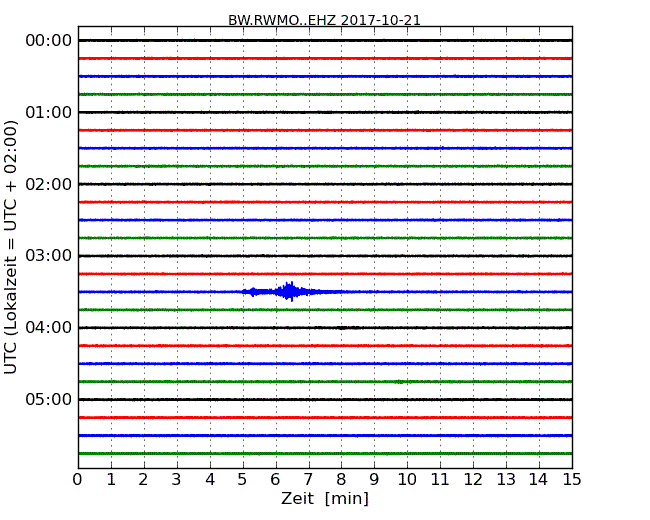Click the x-axis label Zeit [min]
650x520 pixels.
pos(325,498)
